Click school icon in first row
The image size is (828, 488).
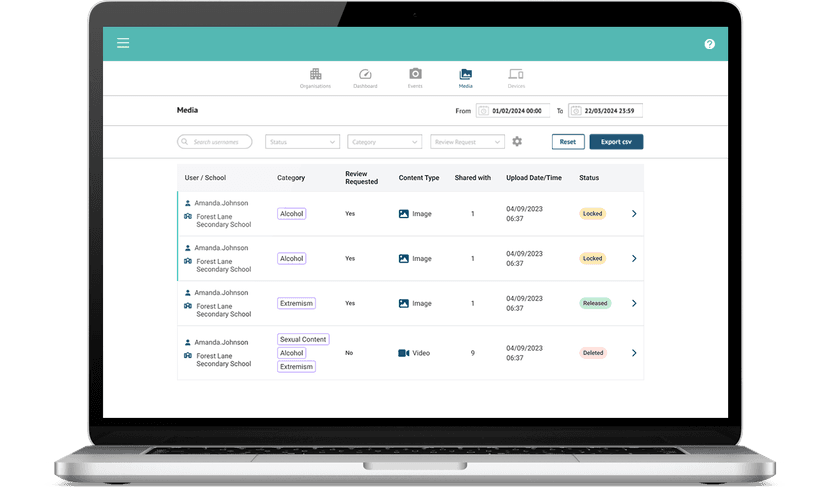[x=187, y=217]
